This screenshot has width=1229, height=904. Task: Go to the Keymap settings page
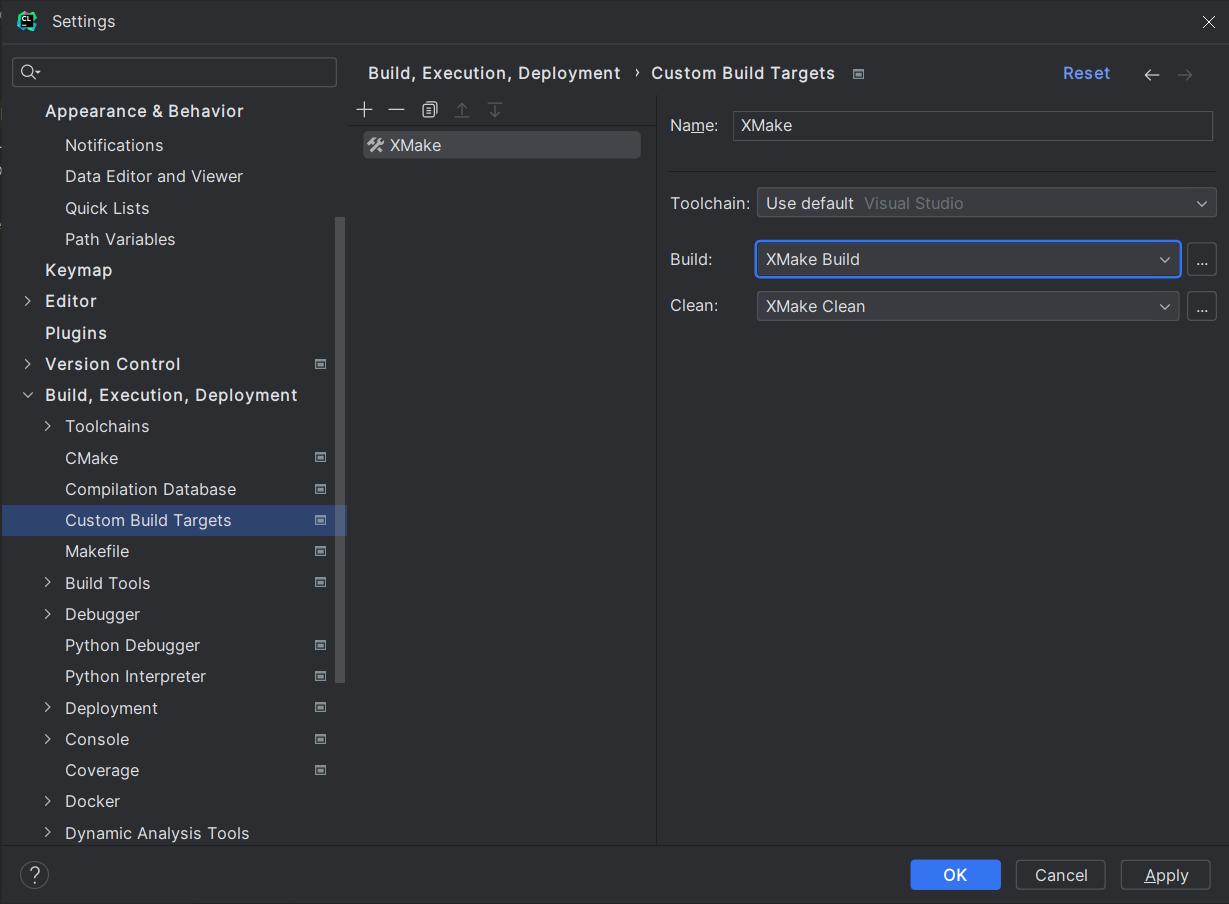tap(78, 270)
